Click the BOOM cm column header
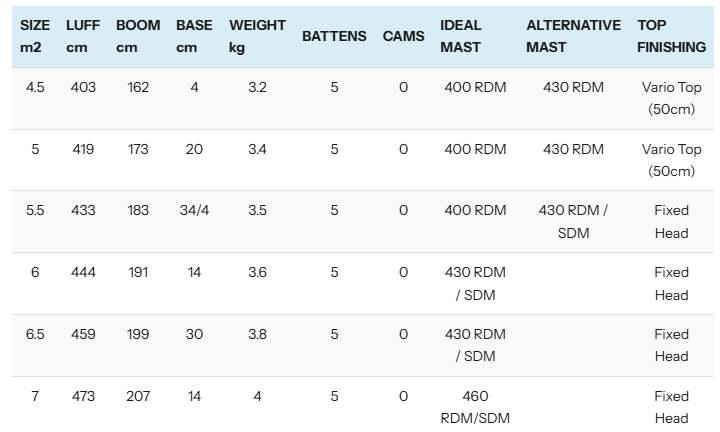The image size is (720, 432). point(137,36)
